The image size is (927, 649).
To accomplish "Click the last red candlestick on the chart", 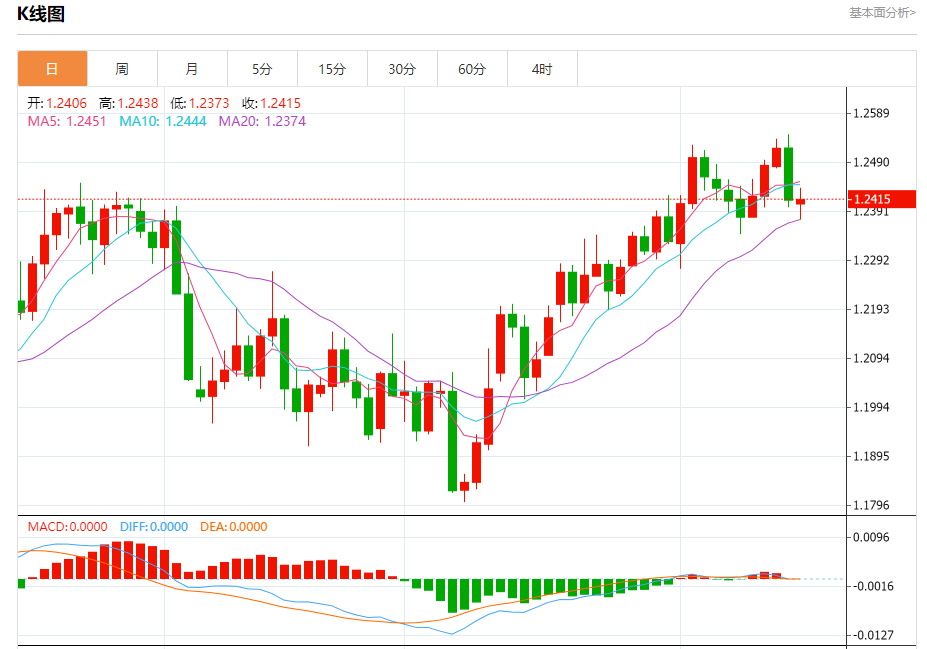I will tap(800, 202).
